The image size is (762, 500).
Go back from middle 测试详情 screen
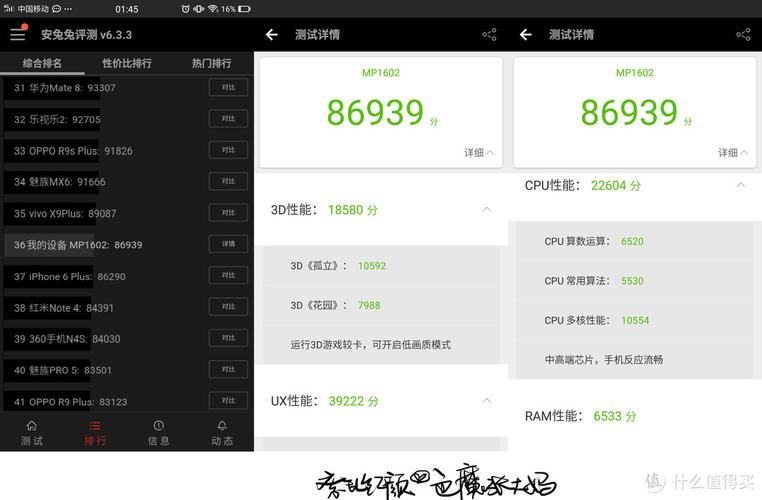272,34
